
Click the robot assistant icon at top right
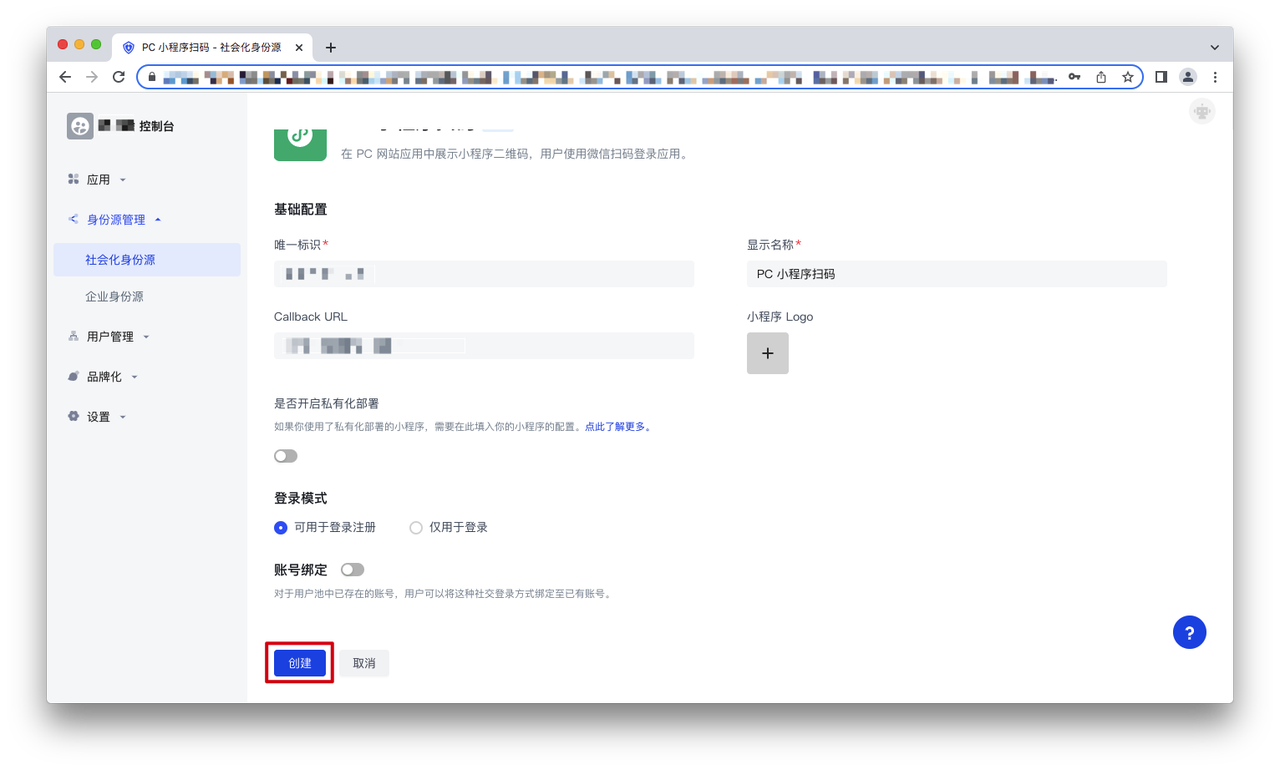(1202, 111)
